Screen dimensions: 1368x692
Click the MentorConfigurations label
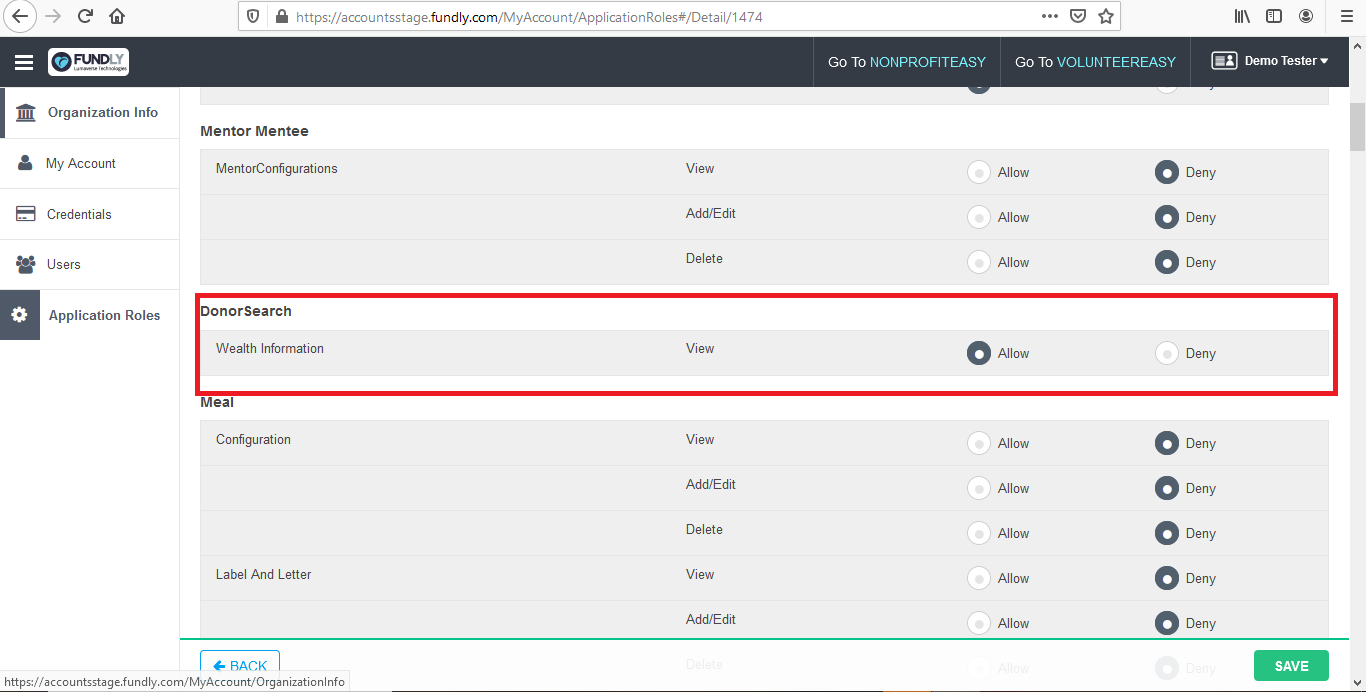(x=277, y=168)
